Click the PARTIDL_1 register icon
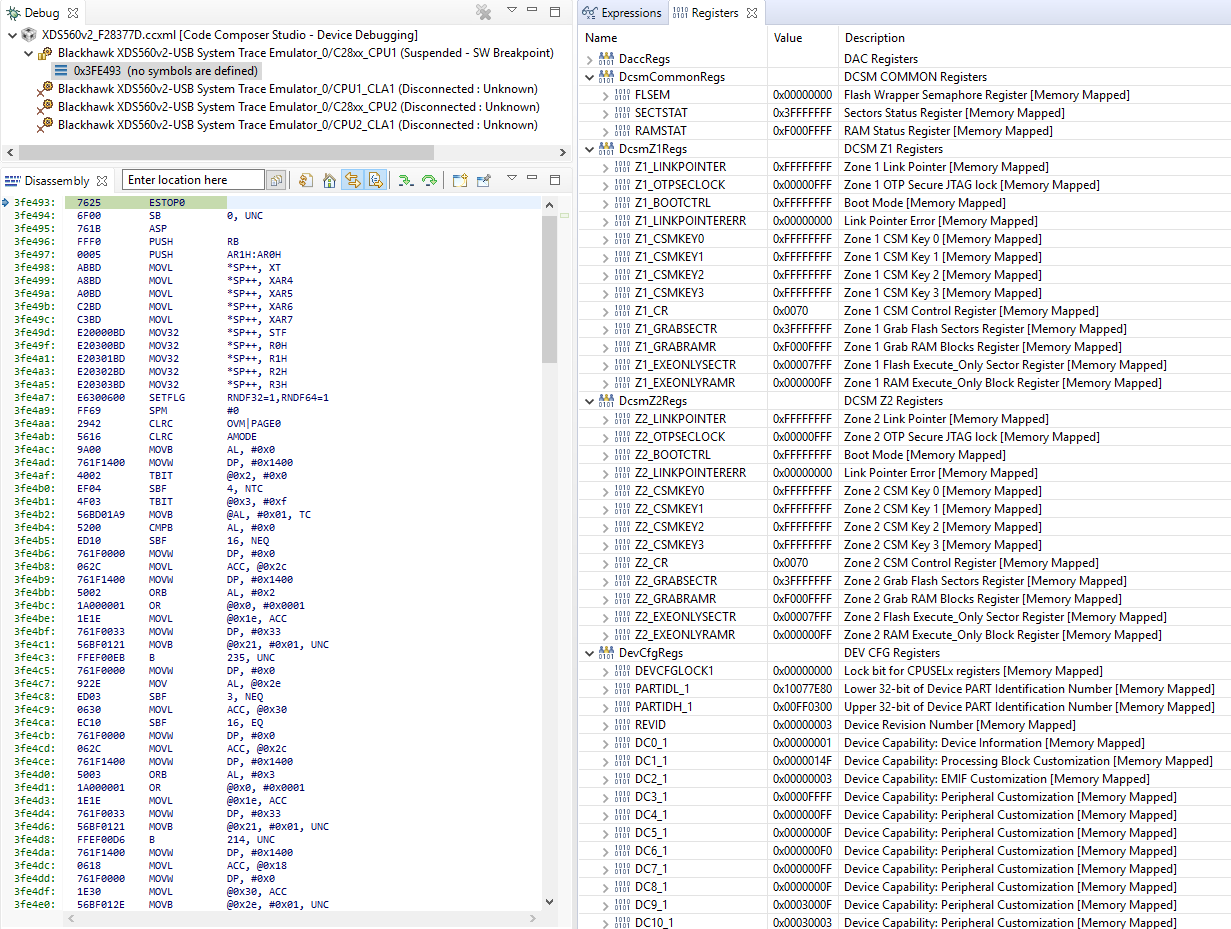This screenshot has height=929, width=1231. pyautogui.click(x=622, y=689)
